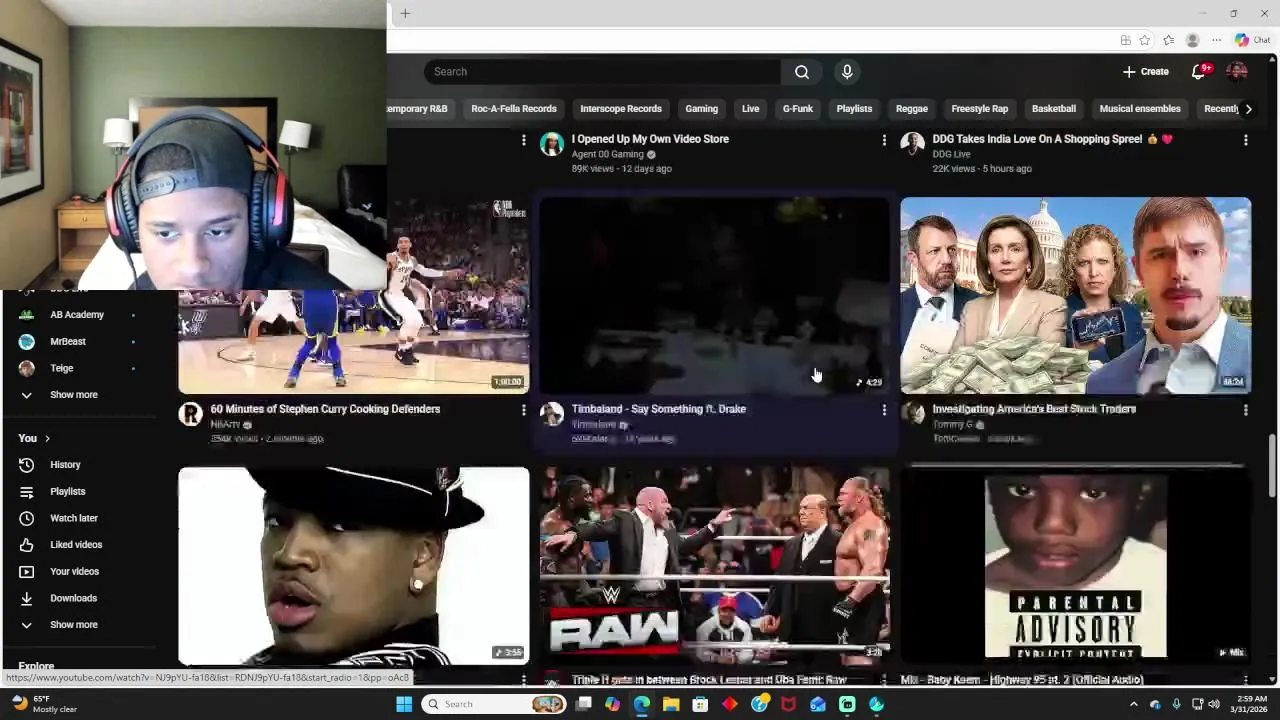Select the Playlists chip
Viewport: 1280px width, 720px height.
click(x=854, y=109)
